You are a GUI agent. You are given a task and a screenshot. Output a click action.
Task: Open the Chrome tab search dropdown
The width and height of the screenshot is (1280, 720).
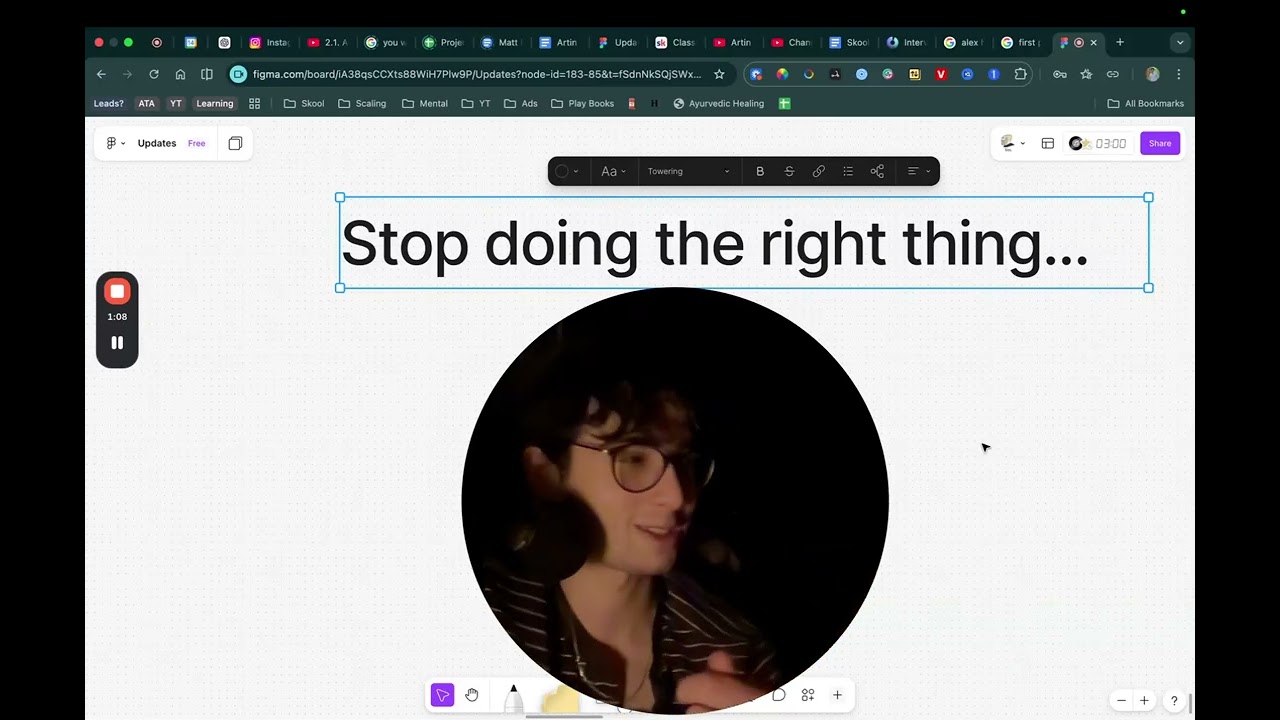point(1180,42)
